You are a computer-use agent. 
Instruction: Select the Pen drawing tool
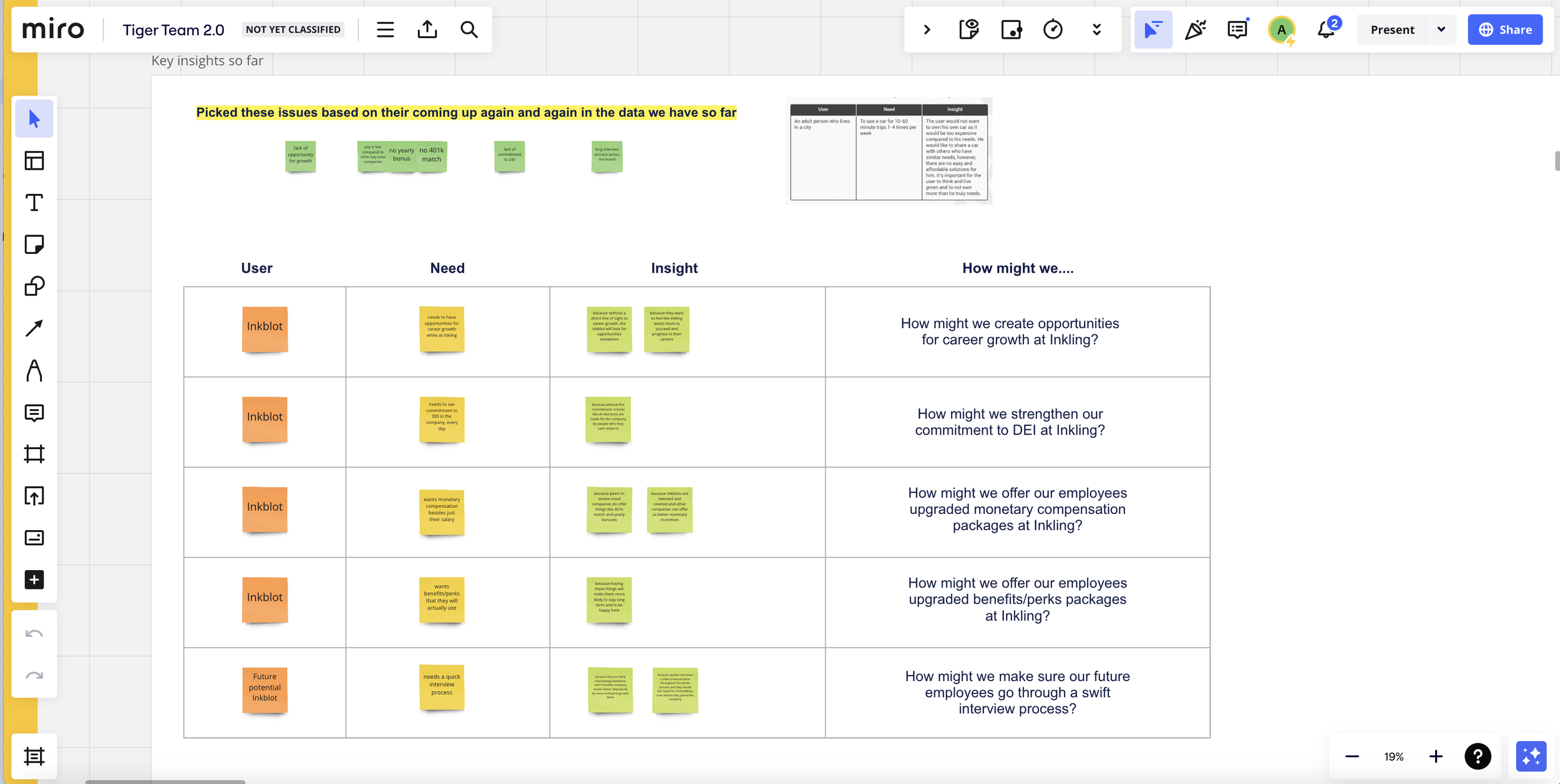(34, 370)
